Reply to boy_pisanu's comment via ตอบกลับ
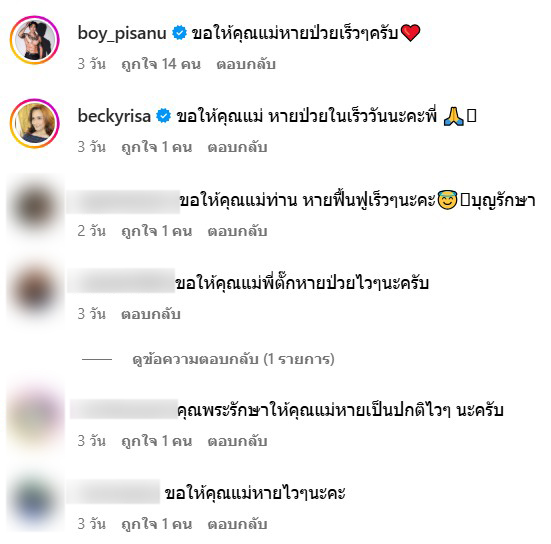The height and width of the screenshot is (544, 551). (x=246, y=64)
